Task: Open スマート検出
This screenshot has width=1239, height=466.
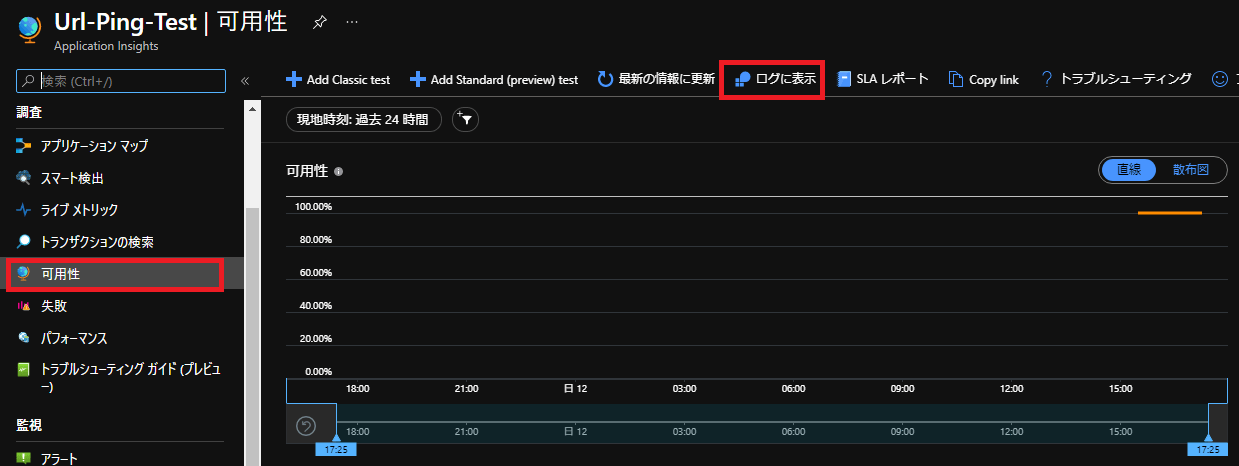Action: coord(72,178)
